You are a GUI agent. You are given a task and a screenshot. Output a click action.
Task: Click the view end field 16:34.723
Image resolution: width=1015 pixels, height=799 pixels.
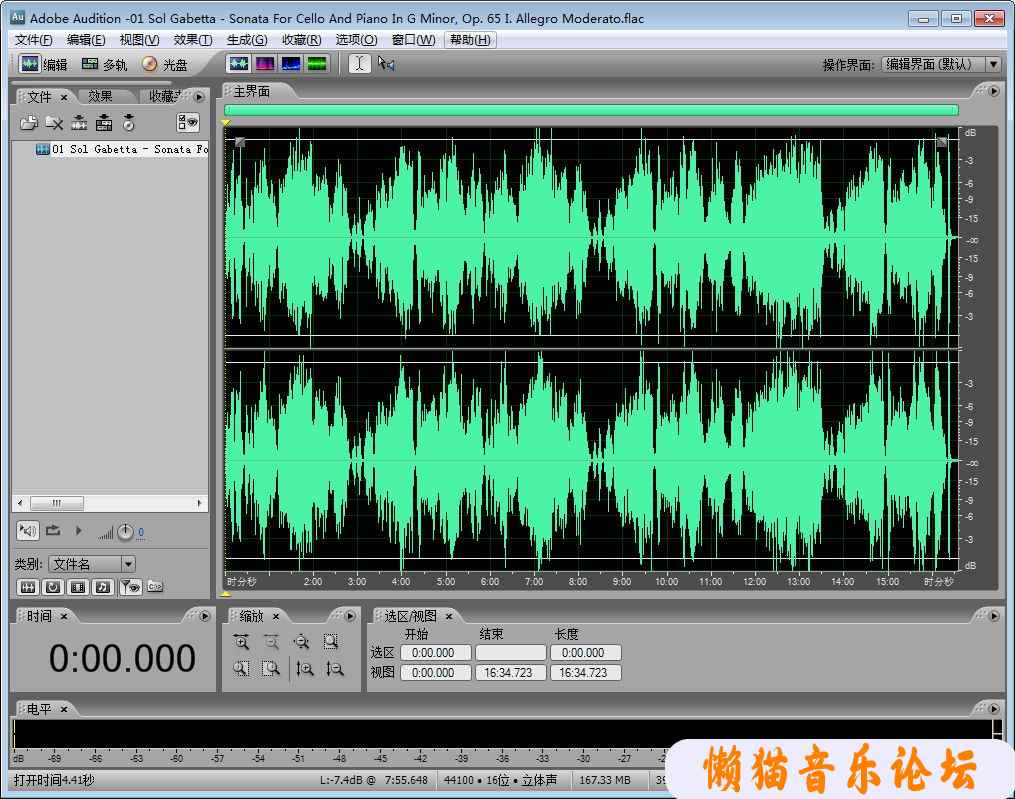[x=511, y=673]
